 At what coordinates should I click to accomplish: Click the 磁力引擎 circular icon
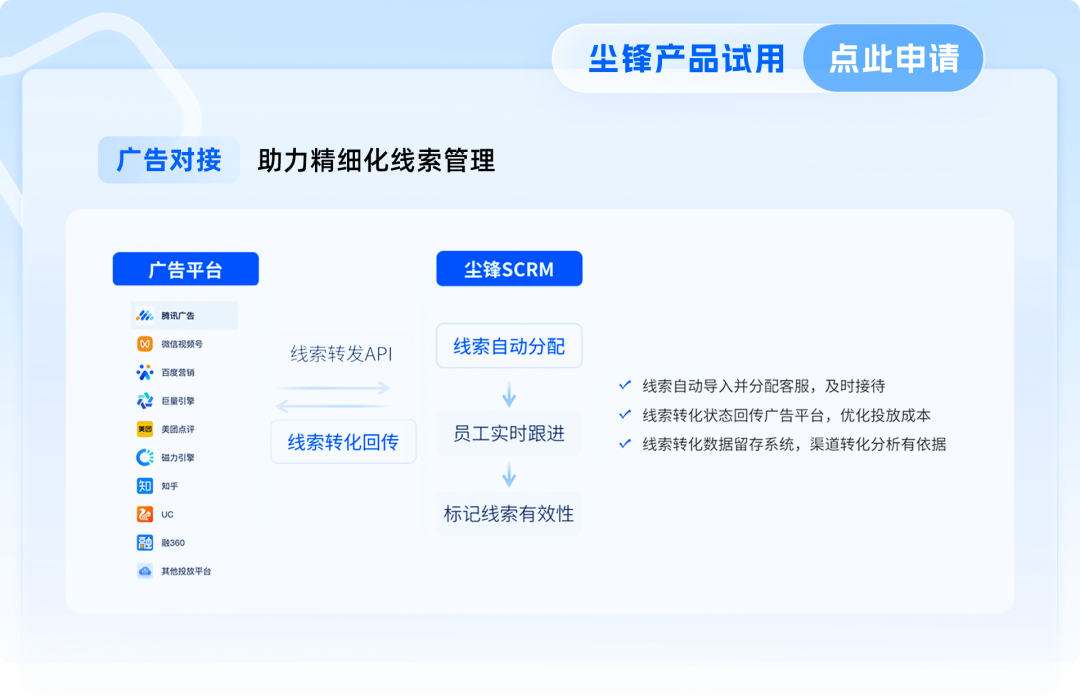[145, 457]
